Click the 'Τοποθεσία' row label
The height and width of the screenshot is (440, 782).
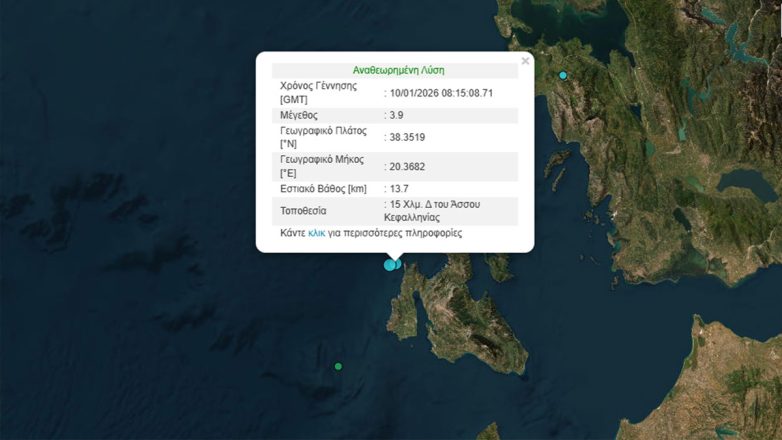tap(304, 211)
